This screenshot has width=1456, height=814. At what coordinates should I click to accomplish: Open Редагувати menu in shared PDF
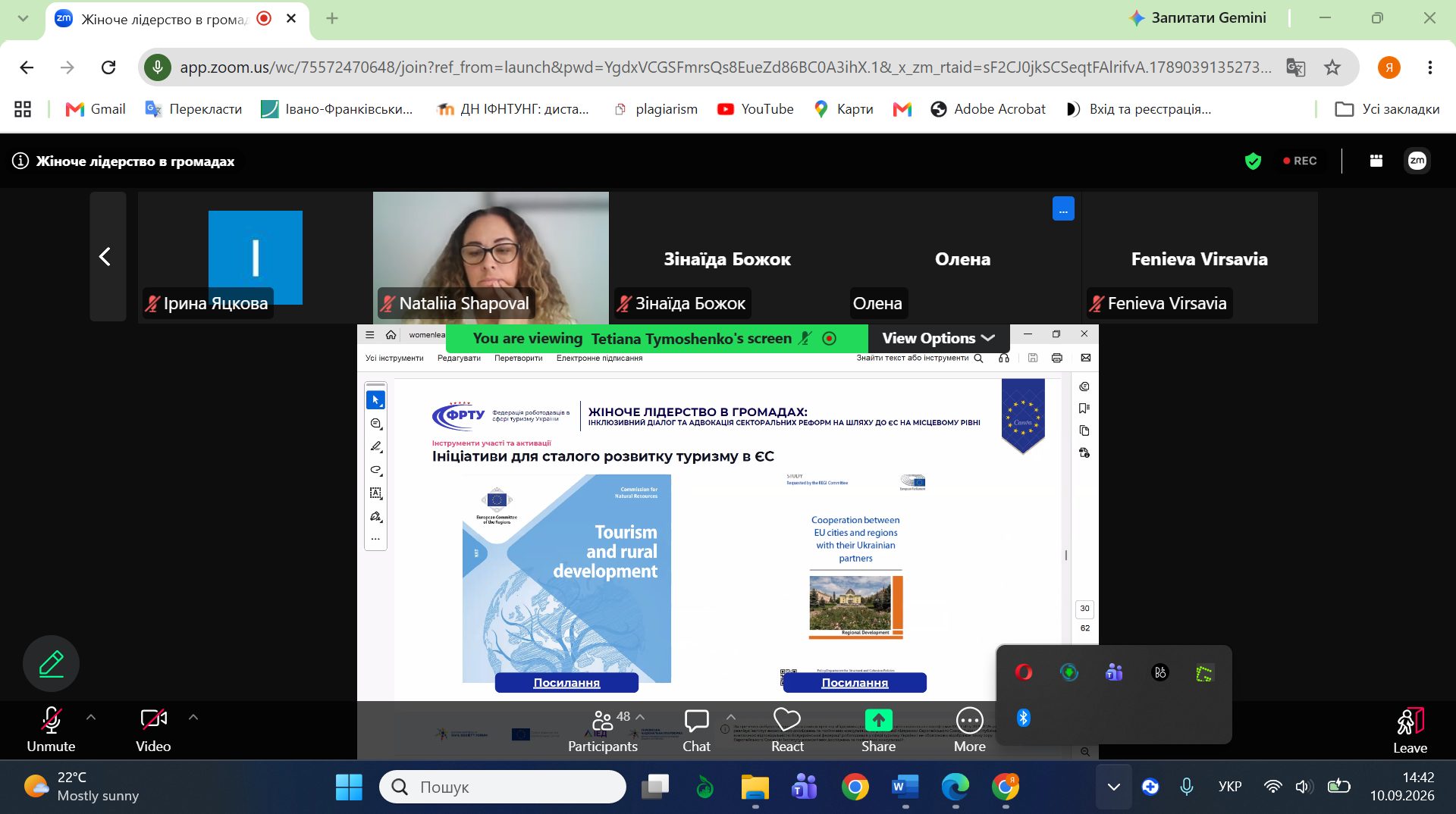pyautogui.click(x=459, y=358)
